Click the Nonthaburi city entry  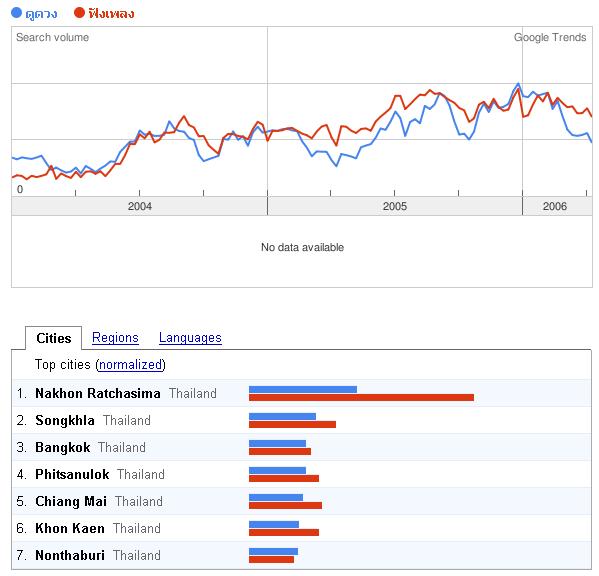pyautogui.click(x=70, y=555)
